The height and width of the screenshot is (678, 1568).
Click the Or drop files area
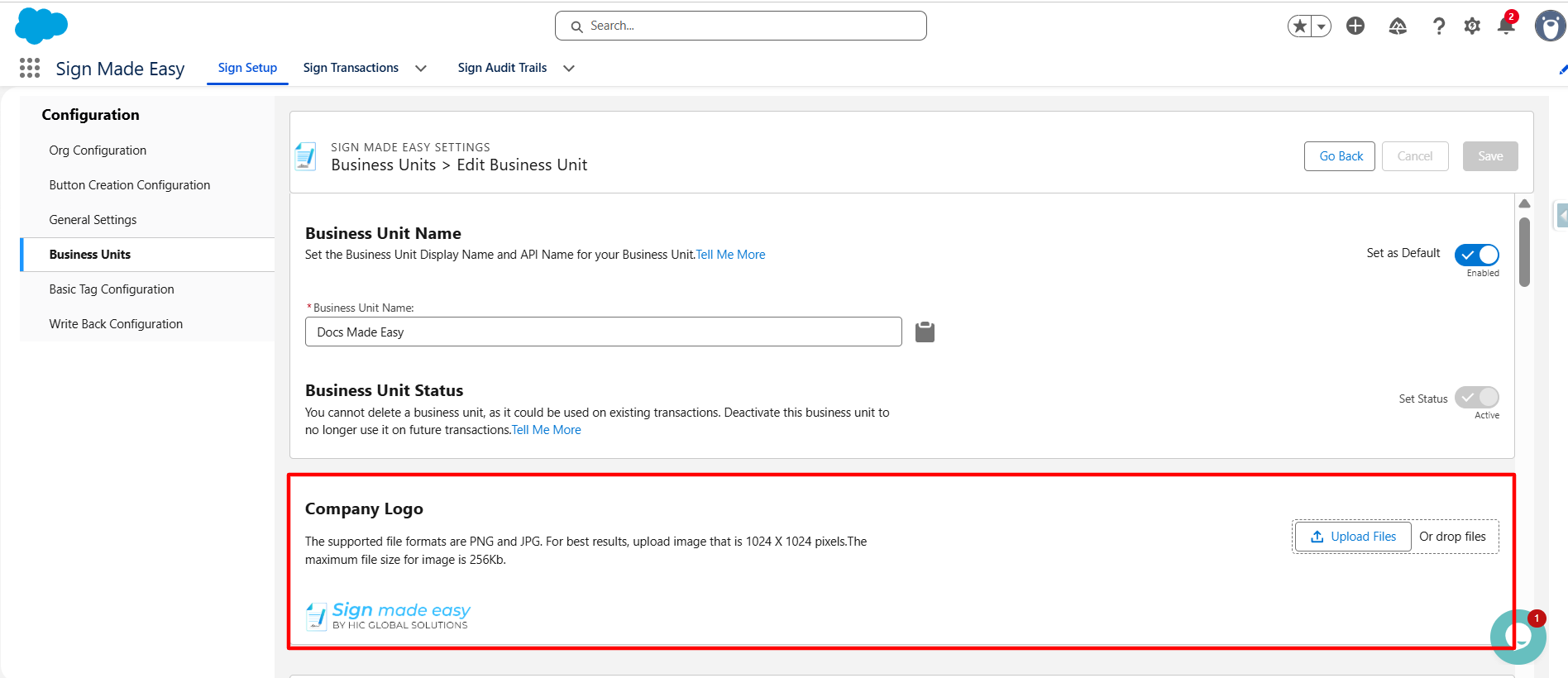1453,537
